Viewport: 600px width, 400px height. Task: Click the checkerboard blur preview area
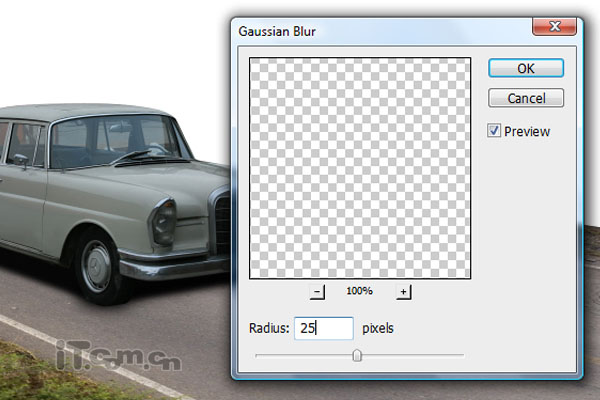click(x=360, y=167)
